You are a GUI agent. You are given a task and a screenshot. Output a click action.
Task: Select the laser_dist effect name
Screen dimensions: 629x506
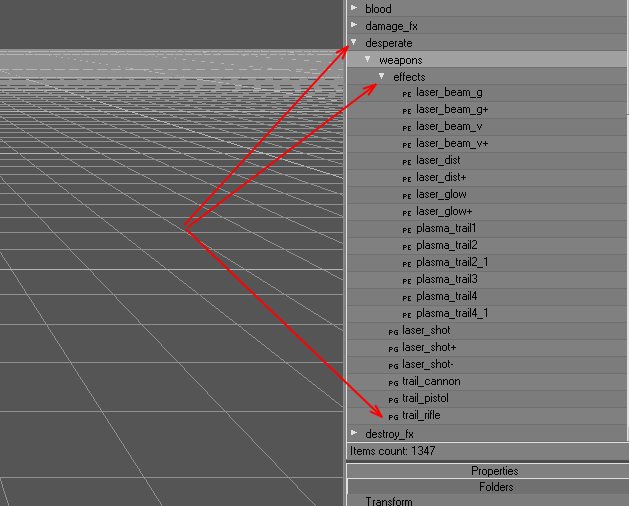(438, 161)
